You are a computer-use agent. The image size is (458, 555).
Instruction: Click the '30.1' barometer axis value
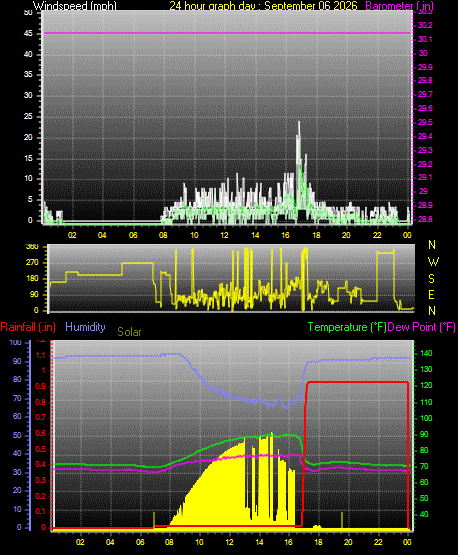point(425,39)
